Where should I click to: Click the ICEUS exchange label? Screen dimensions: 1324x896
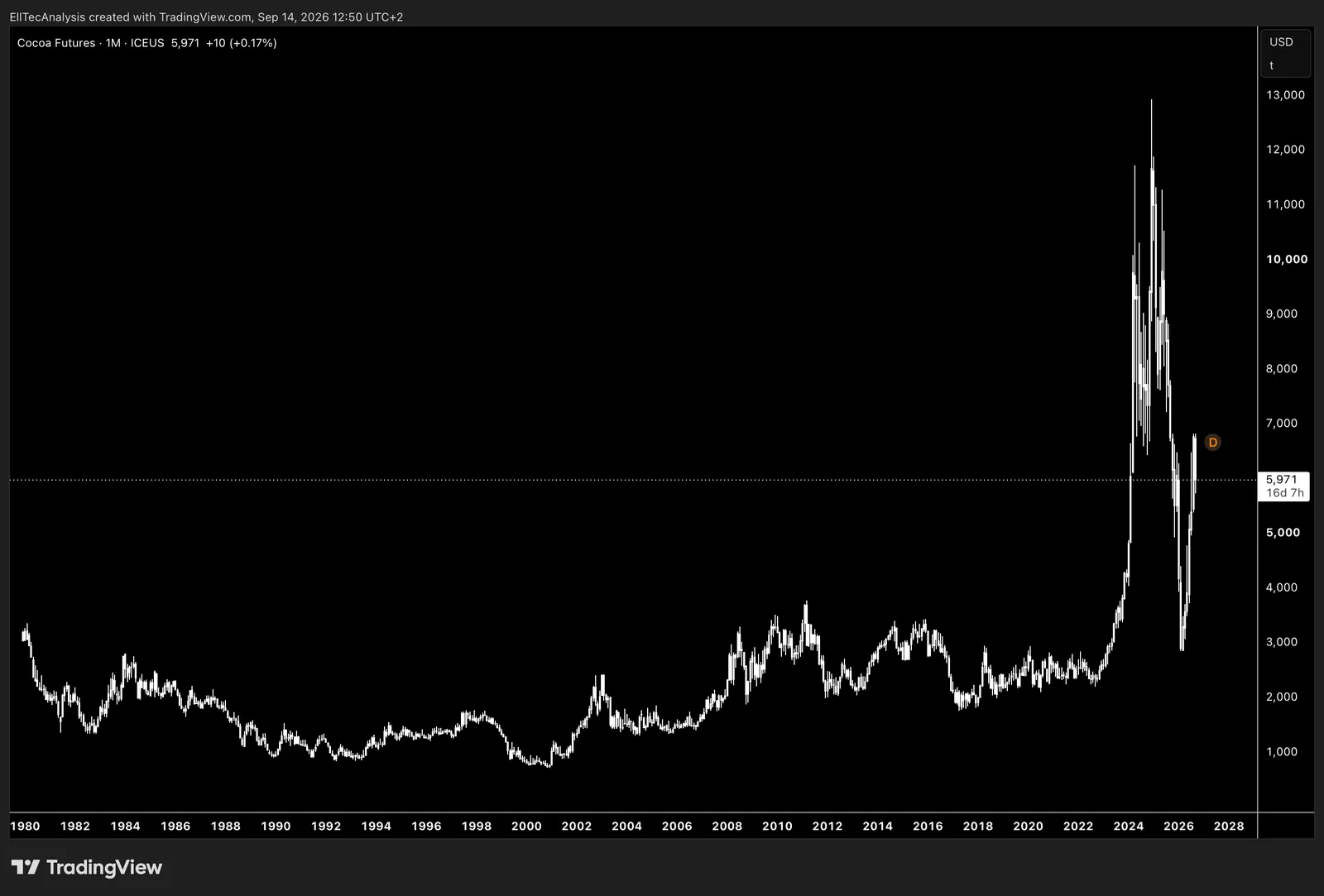[x=147, y=43]
